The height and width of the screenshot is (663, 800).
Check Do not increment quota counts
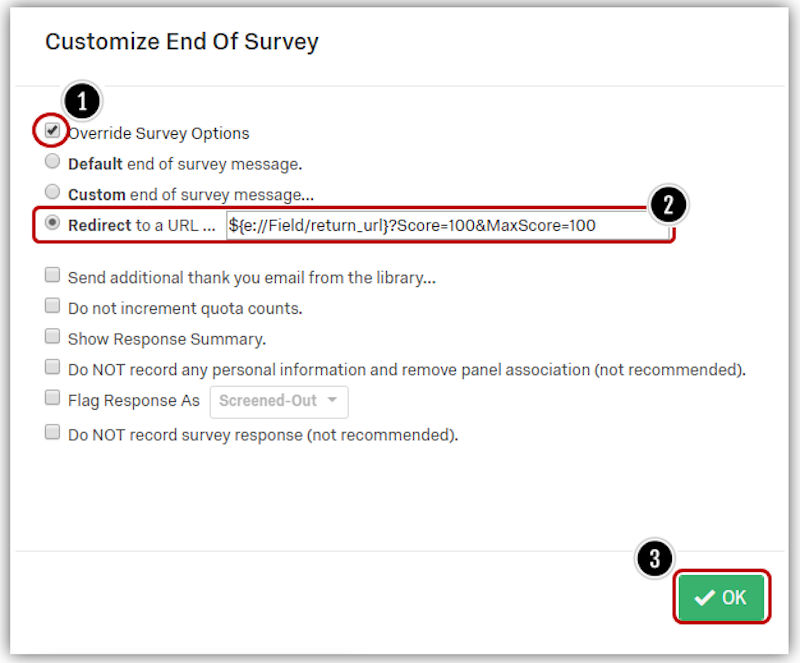pos(52,306)
